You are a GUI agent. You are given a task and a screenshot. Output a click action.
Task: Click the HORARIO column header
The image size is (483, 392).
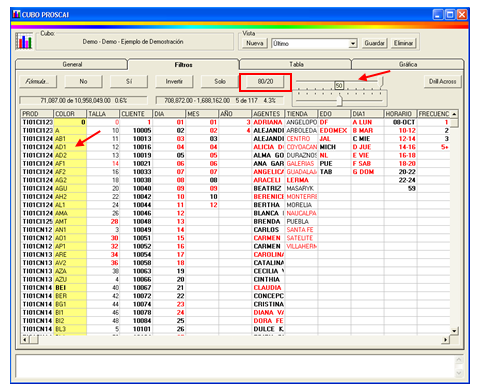coord(400,114)
